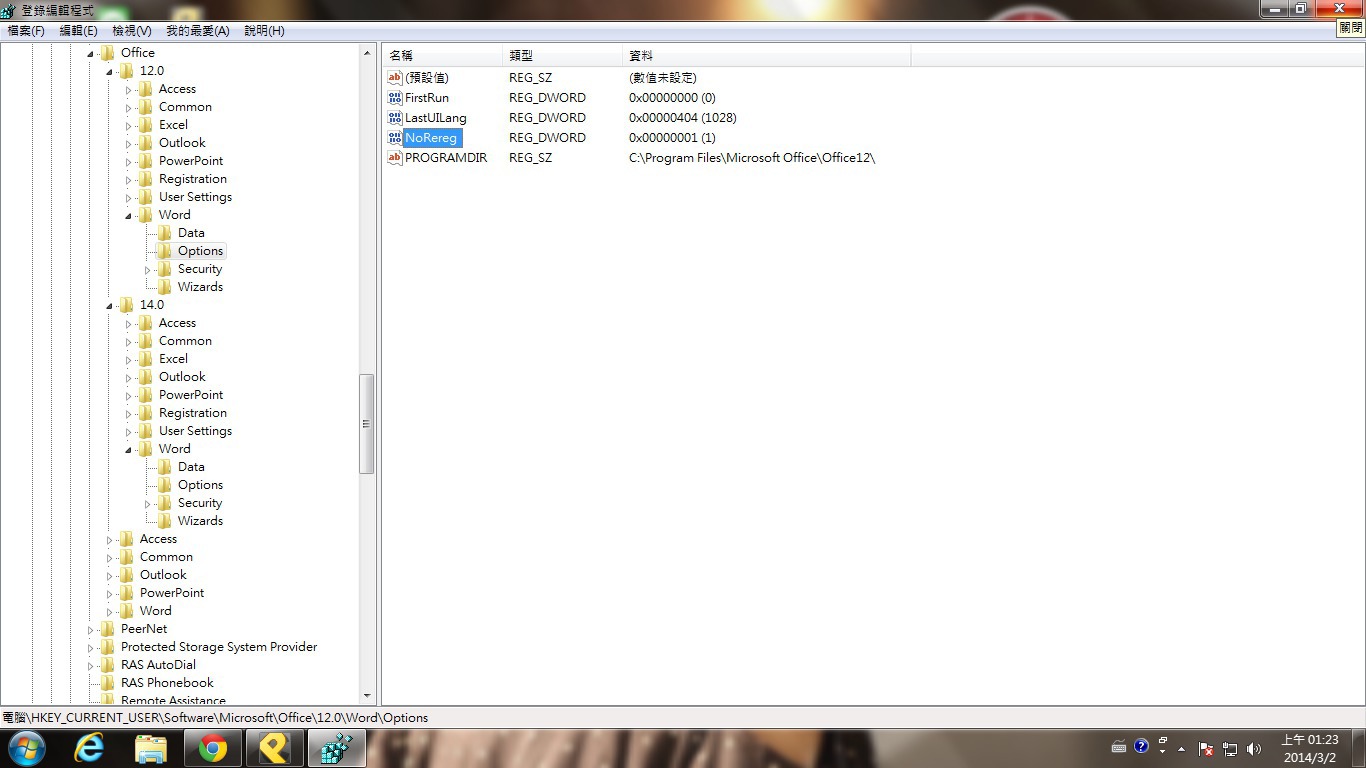Select the Data key under 12.0 Word

[191, 233]
